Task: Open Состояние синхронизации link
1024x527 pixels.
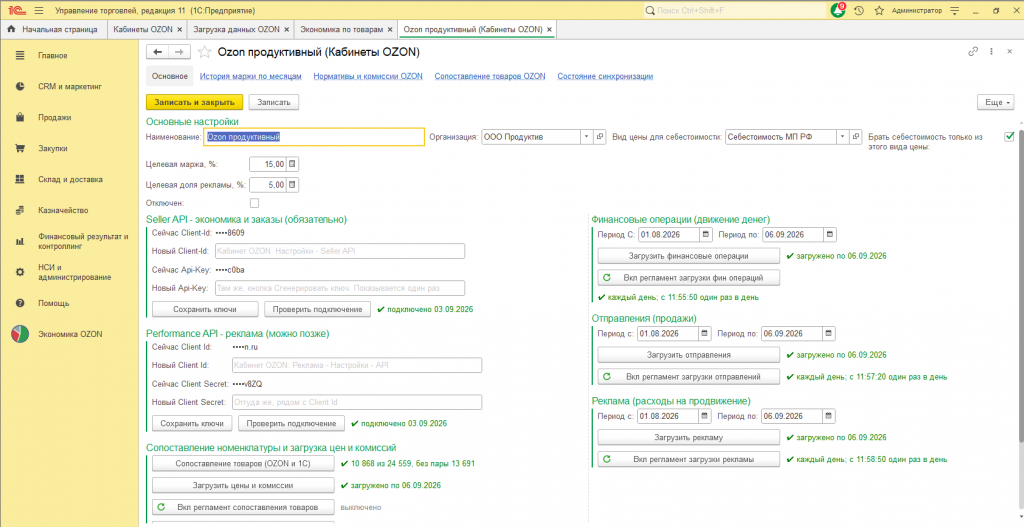Action: click(x=605, y=76)
